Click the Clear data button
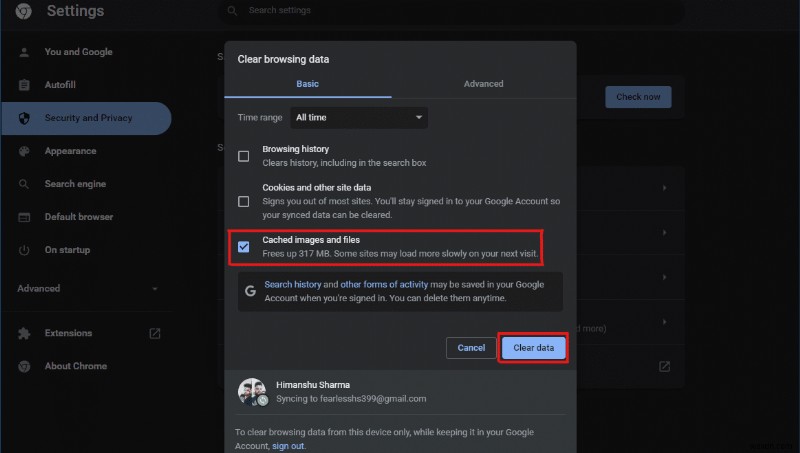Viewport: 800px width, 453px height. [533, 348]
